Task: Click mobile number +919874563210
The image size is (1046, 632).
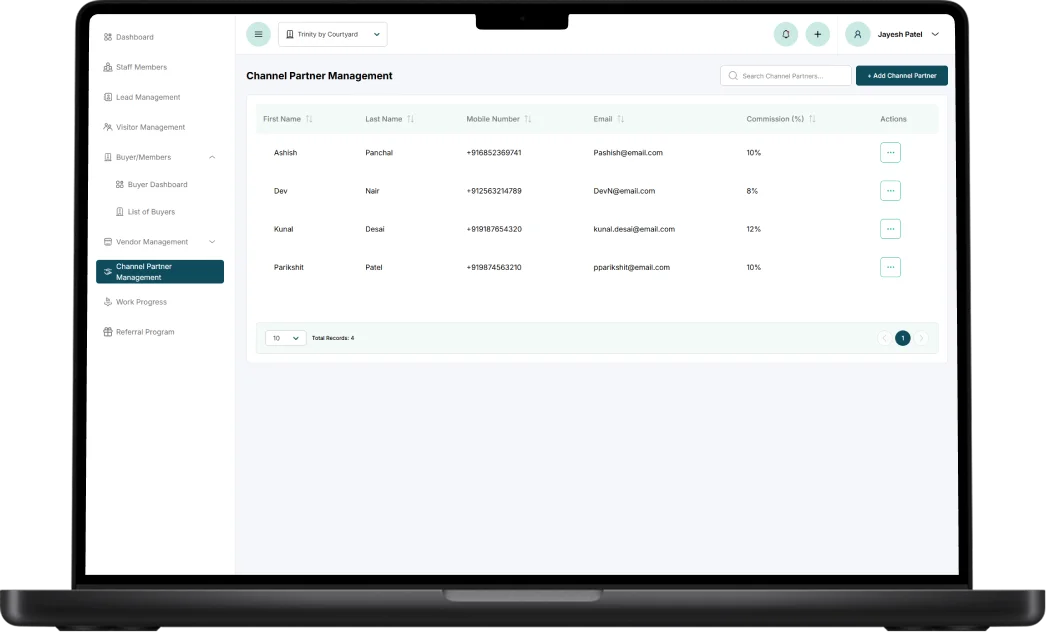Action: point(494,267)
